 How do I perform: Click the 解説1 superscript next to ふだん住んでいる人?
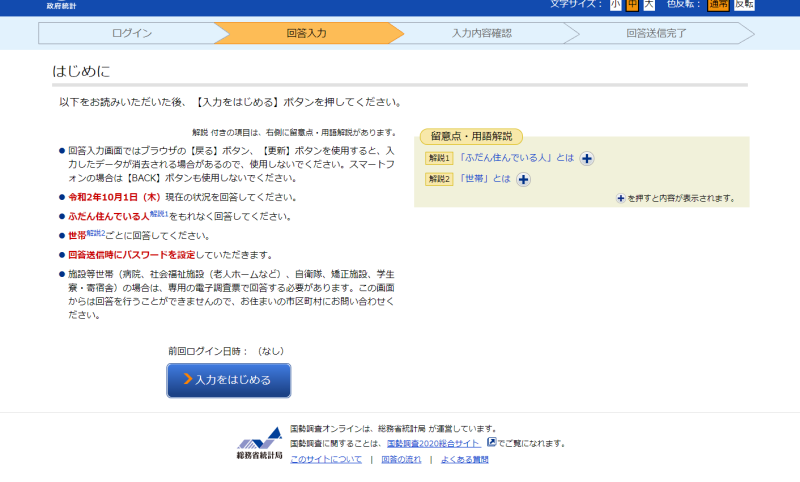pos(159,214)
